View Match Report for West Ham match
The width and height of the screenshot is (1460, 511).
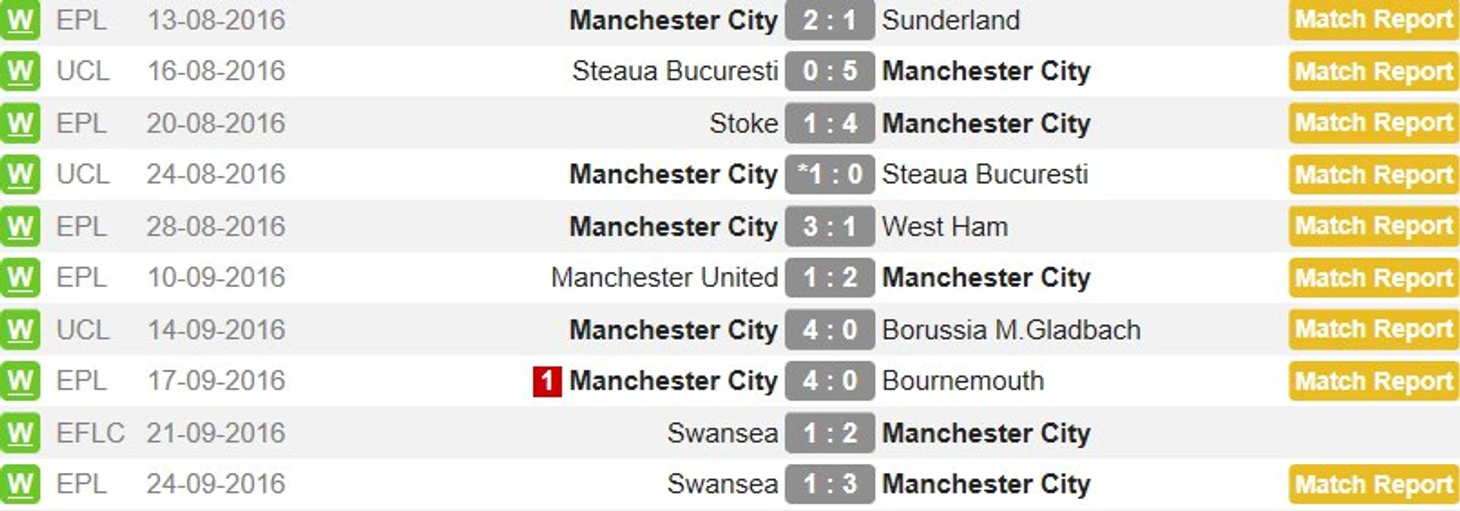[1374, 226]
